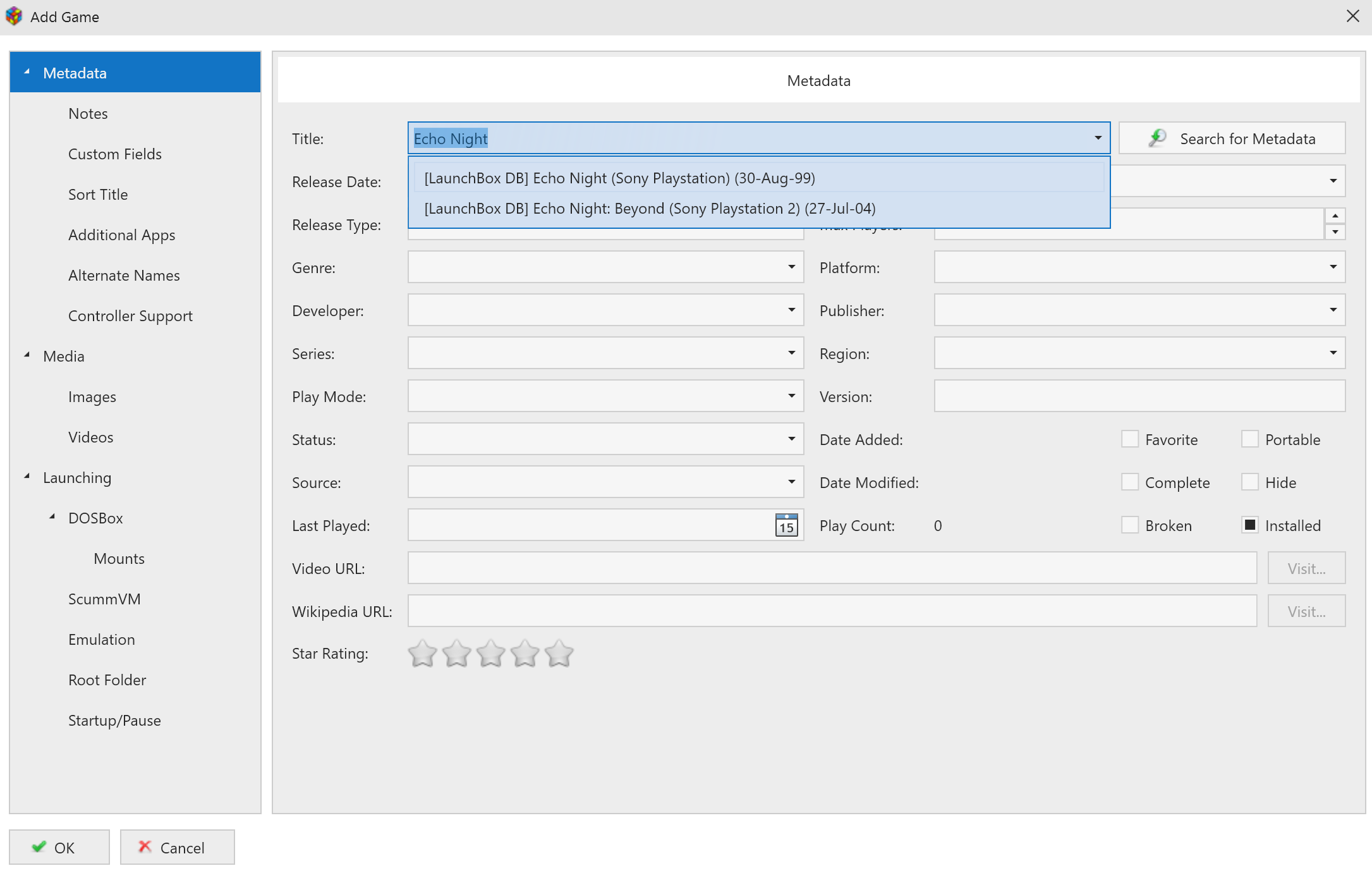
Task: Expand the Publisher dropdown
Action: 1333,310
